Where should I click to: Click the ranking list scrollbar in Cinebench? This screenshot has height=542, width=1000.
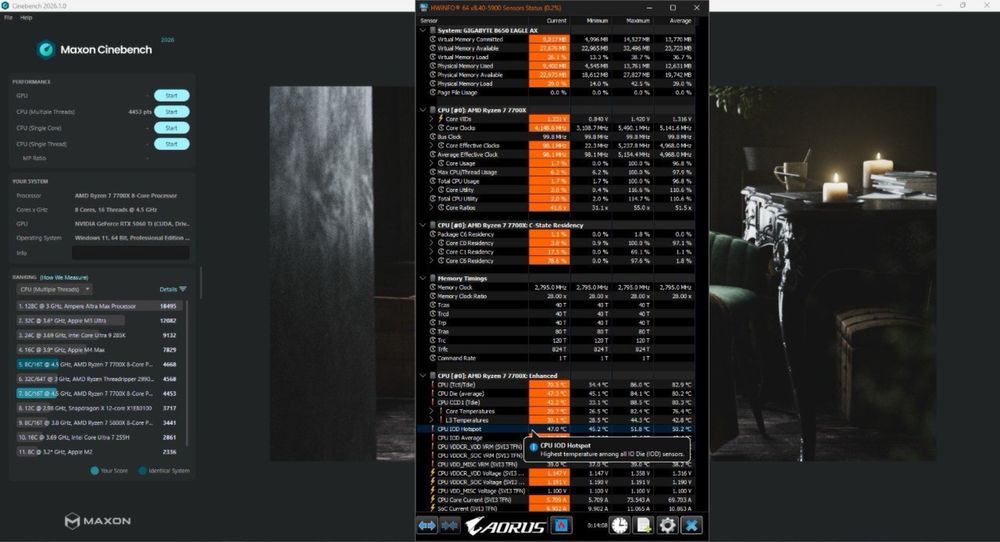pyautogui.click(x=187, y=373)
